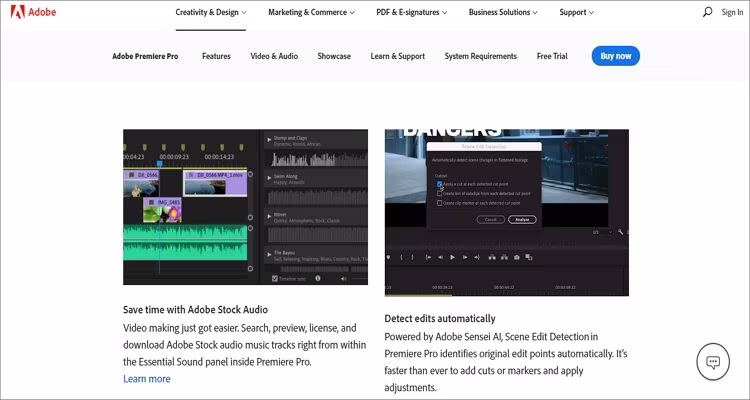
Task: Click the Play button in monitor transport
Action: pyautogui.click(x=452, y=257)
